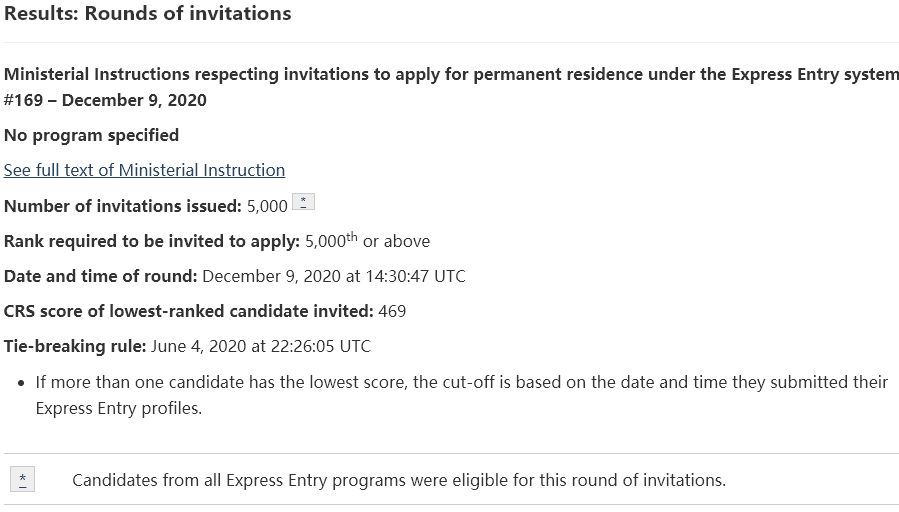
Task: Click the footnote return asterisk at bottom
Action: (22, 480)
